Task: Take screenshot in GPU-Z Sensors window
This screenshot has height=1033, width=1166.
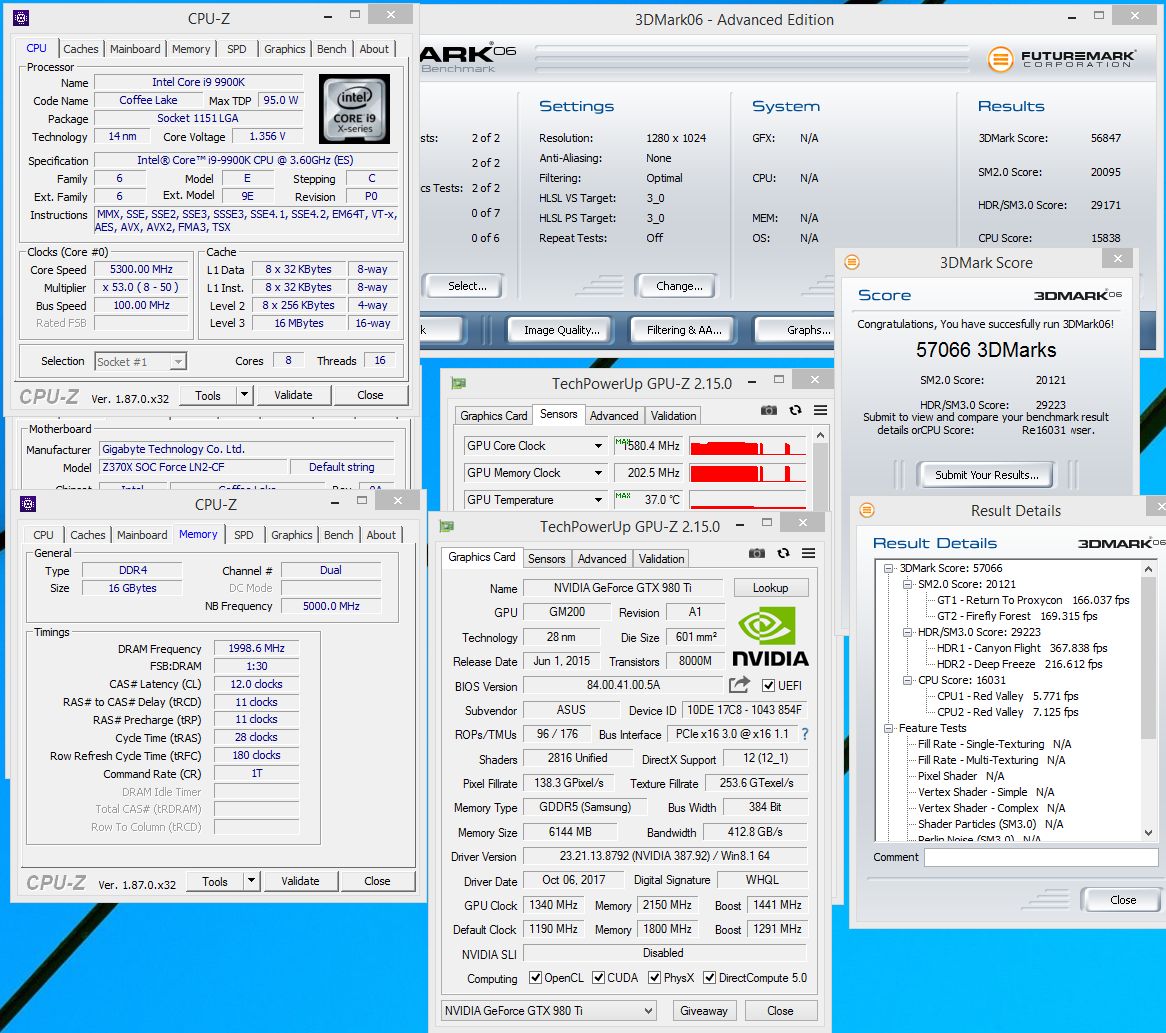Action: 769,411
